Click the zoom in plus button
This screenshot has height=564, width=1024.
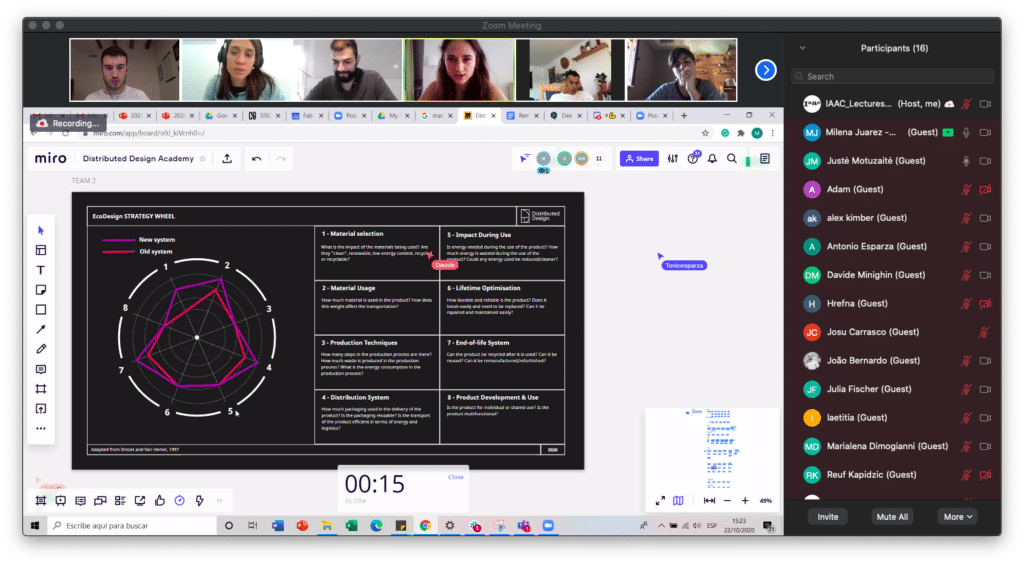pos(745,500)
